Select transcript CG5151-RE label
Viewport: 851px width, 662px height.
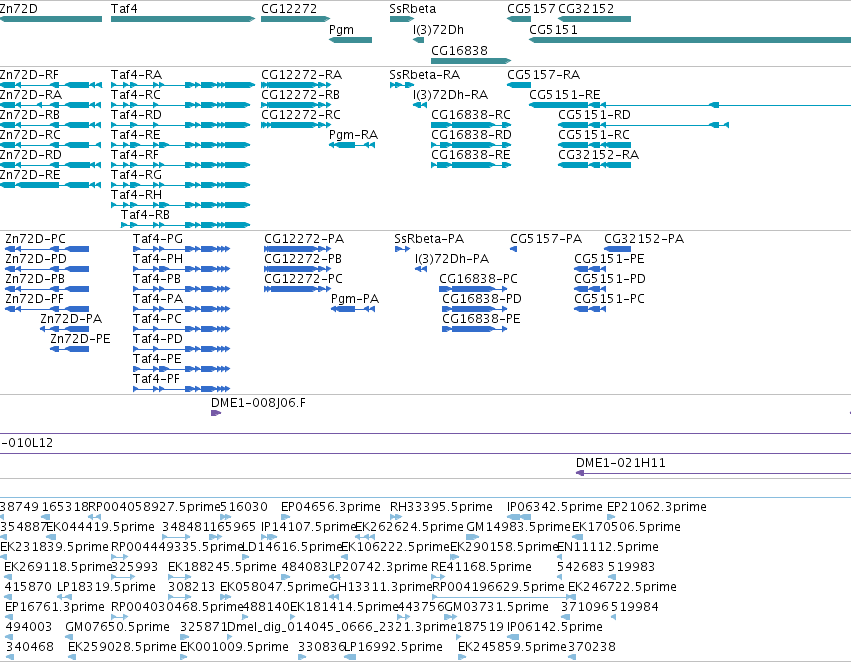click(564, 95)
